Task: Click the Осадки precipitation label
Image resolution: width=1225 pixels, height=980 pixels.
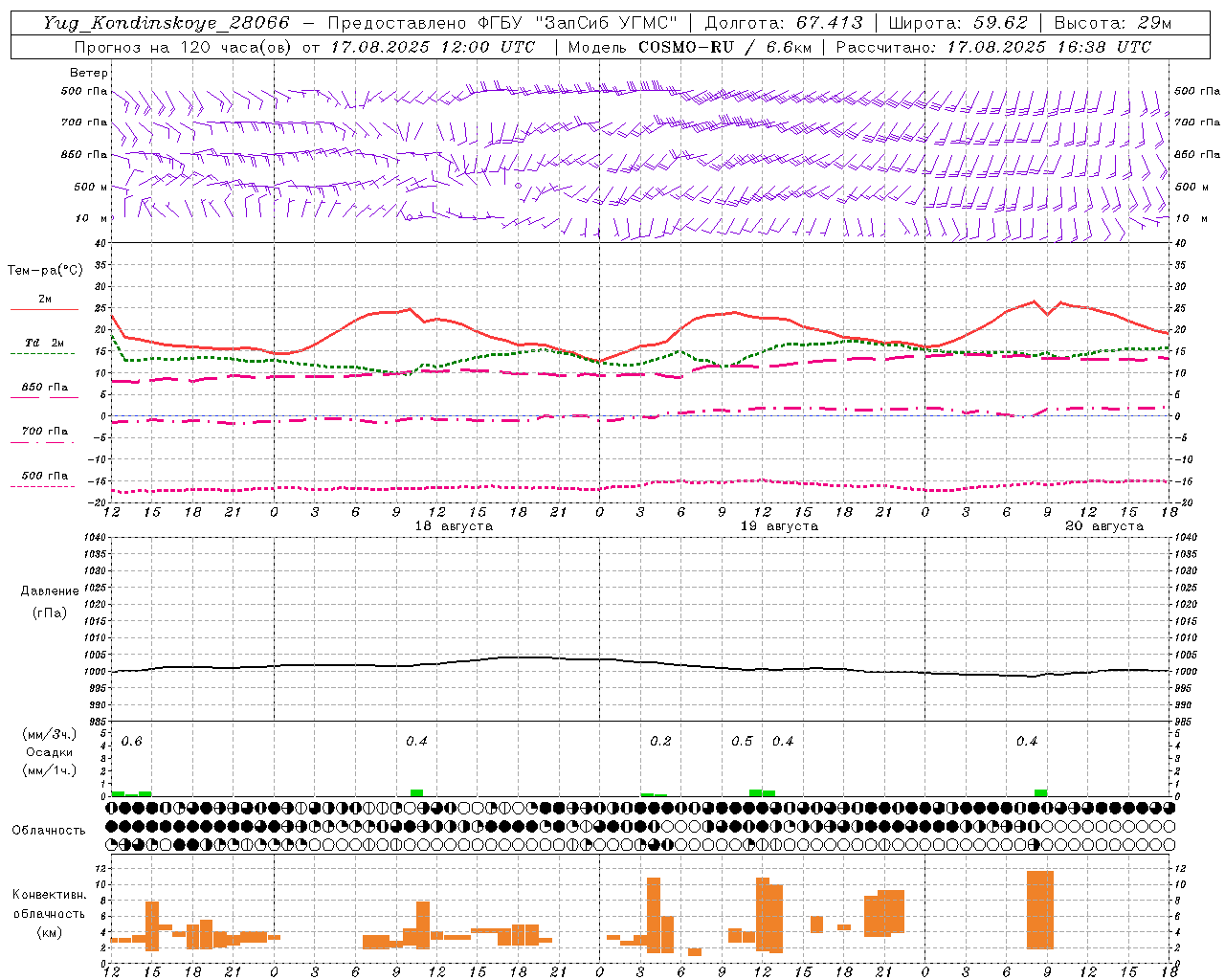Action: coord(50,752)
